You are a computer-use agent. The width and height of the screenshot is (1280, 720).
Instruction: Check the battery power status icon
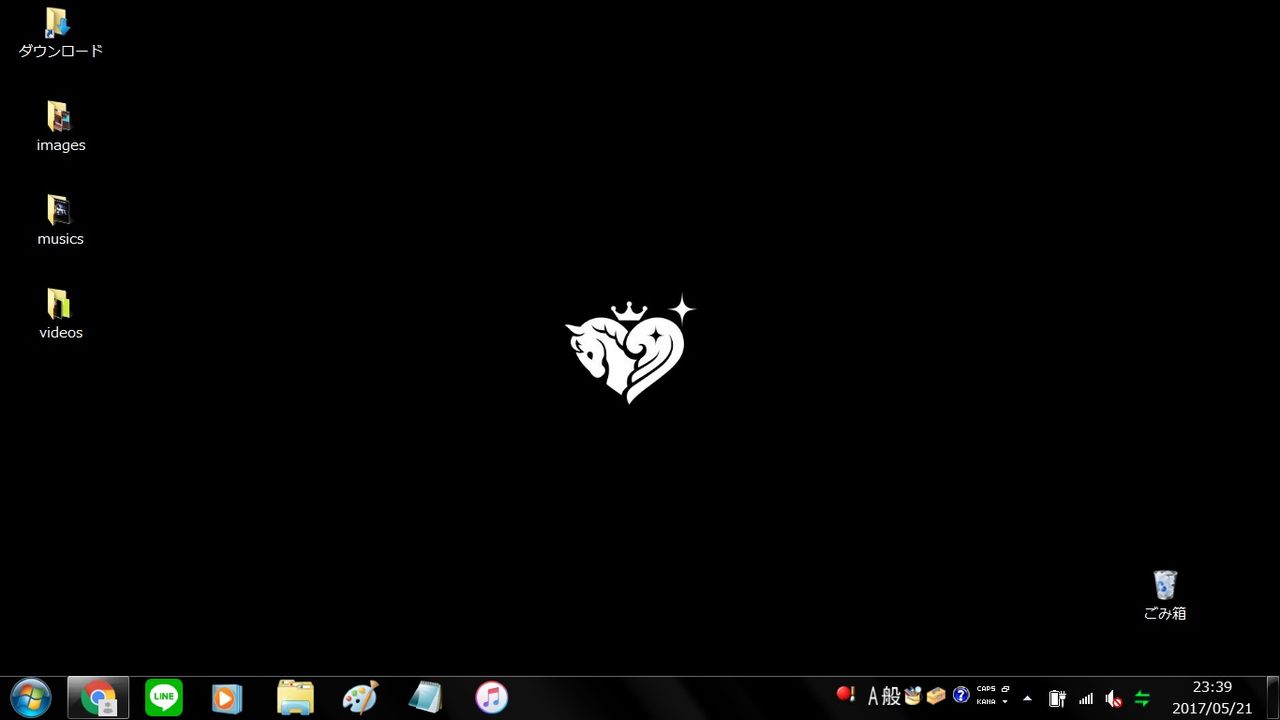tap(1056, 698)
